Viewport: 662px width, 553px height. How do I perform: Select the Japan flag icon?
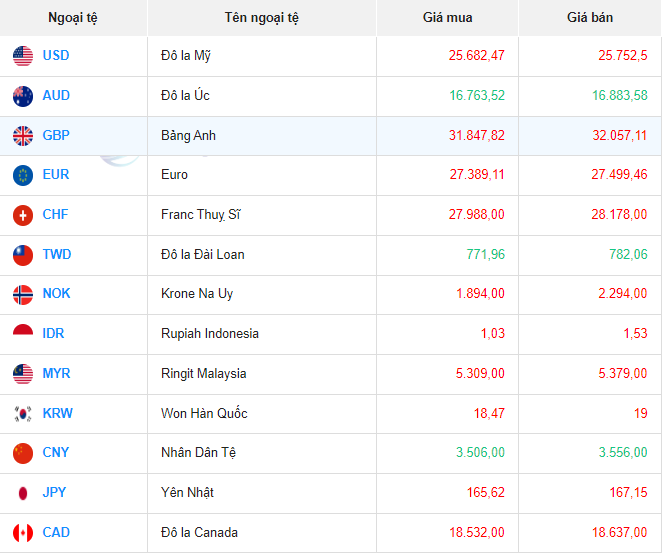pyautogui.click(x=23, y=492)
